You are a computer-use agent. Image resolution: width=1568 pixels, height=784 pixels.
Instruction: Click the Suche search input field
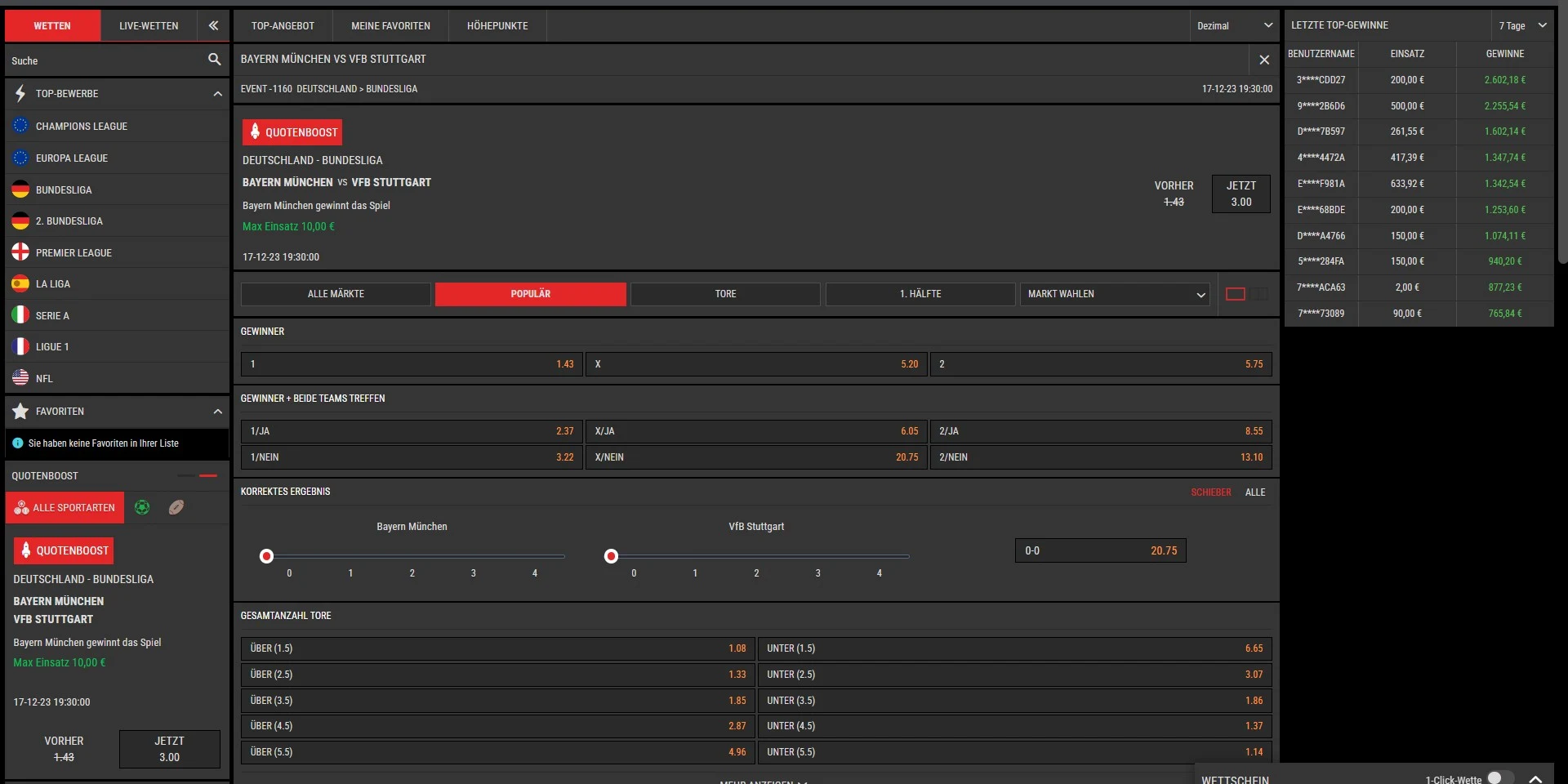(x=106, y=60)
